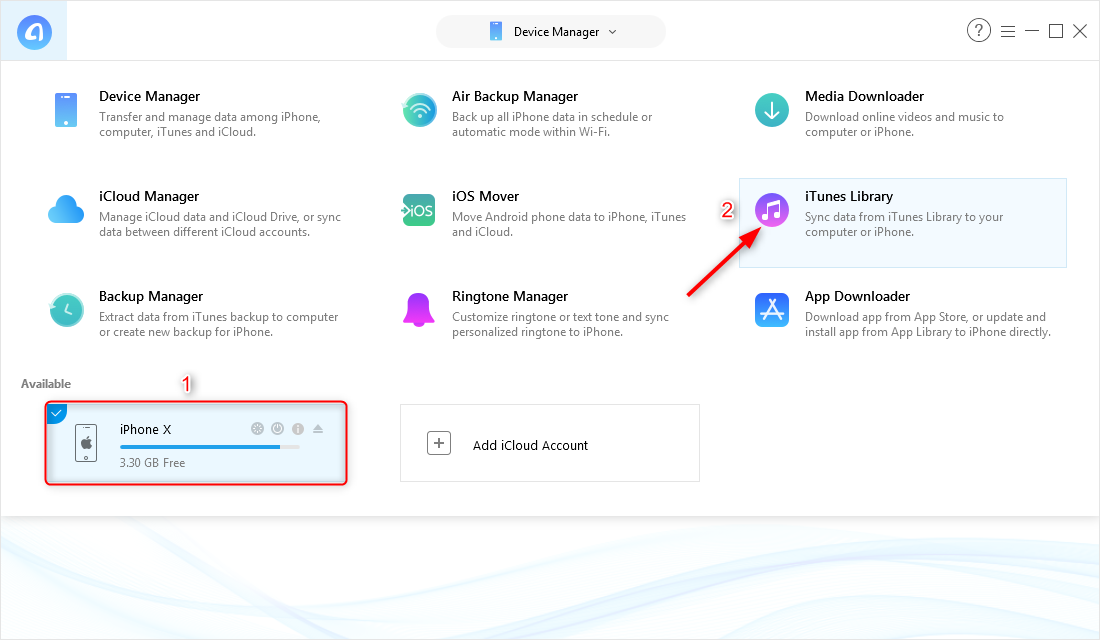Click the Available section label

[x=46, y=384]
